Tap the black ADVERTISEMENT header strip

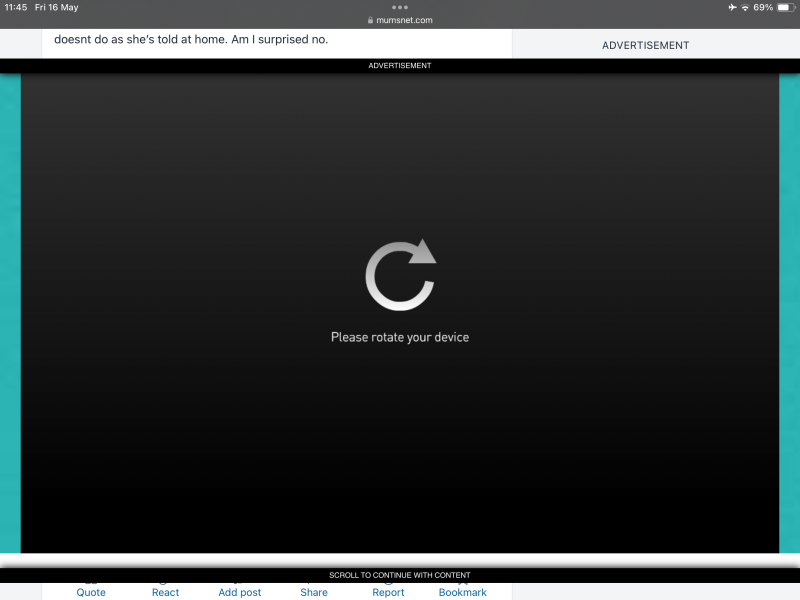(x=400, y=66)
